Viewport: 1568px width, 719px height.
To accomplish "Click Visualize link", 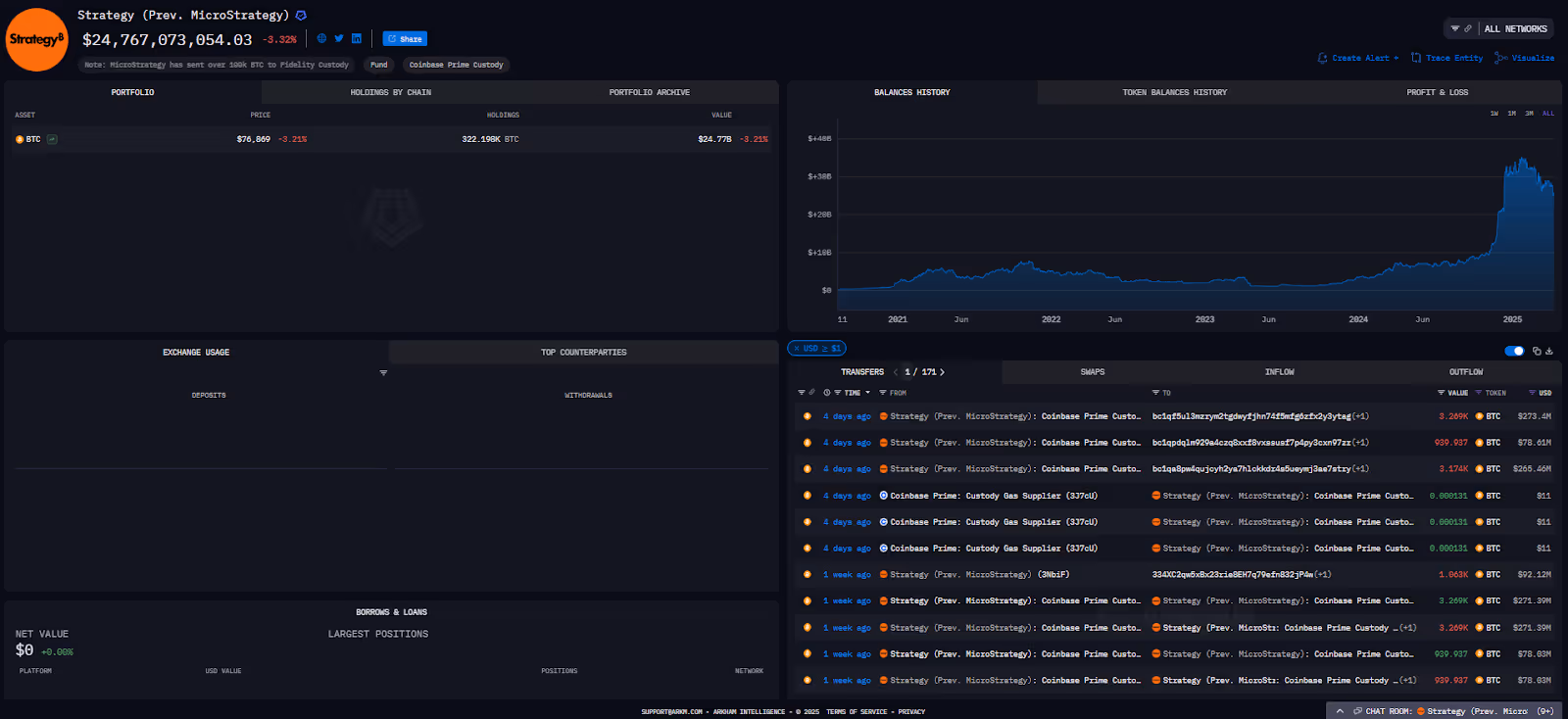I will [1525, 58].
